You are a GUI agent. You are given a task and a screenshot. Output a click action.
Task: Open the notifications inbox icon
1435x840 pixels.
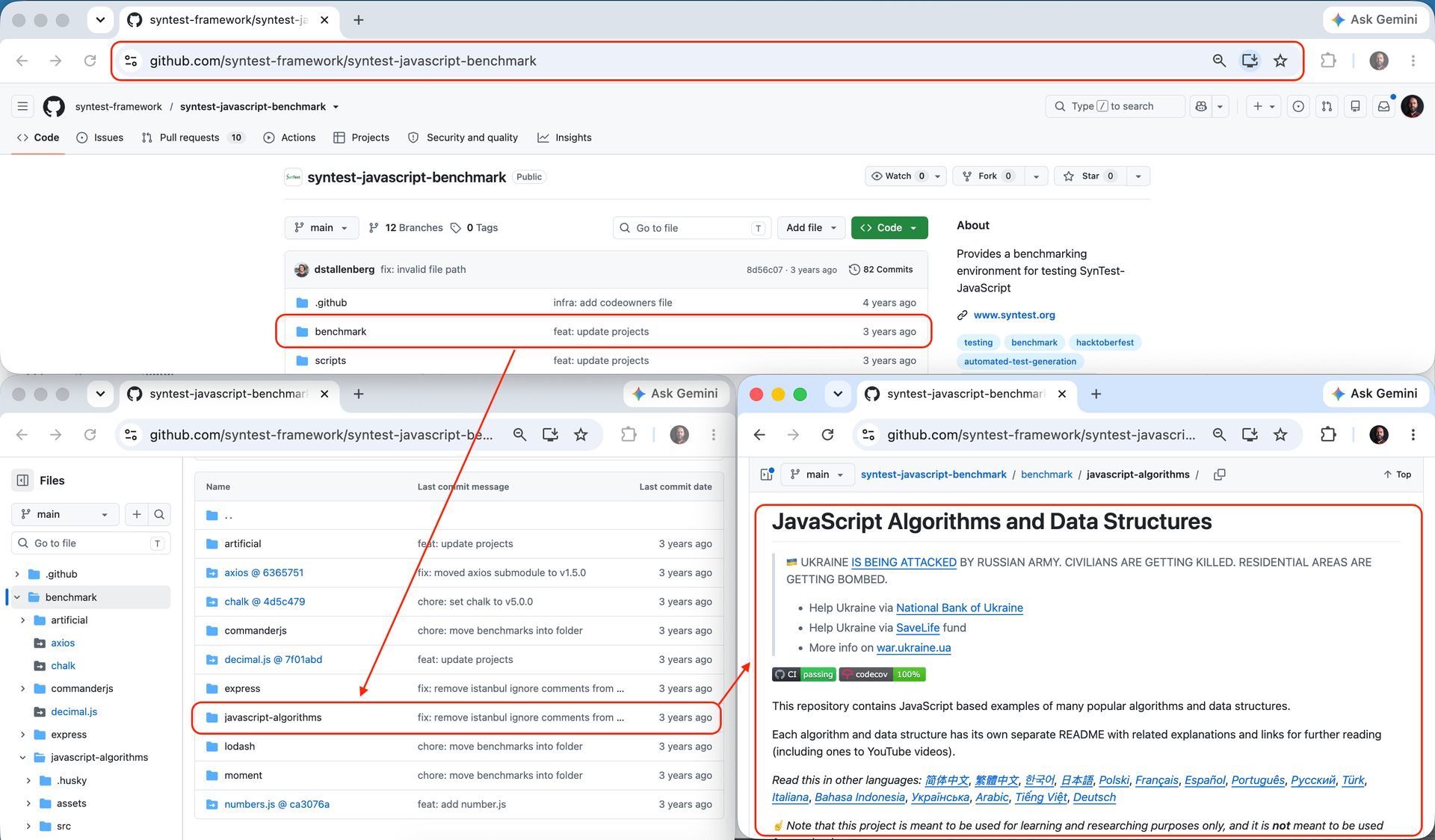point(1383,106)
